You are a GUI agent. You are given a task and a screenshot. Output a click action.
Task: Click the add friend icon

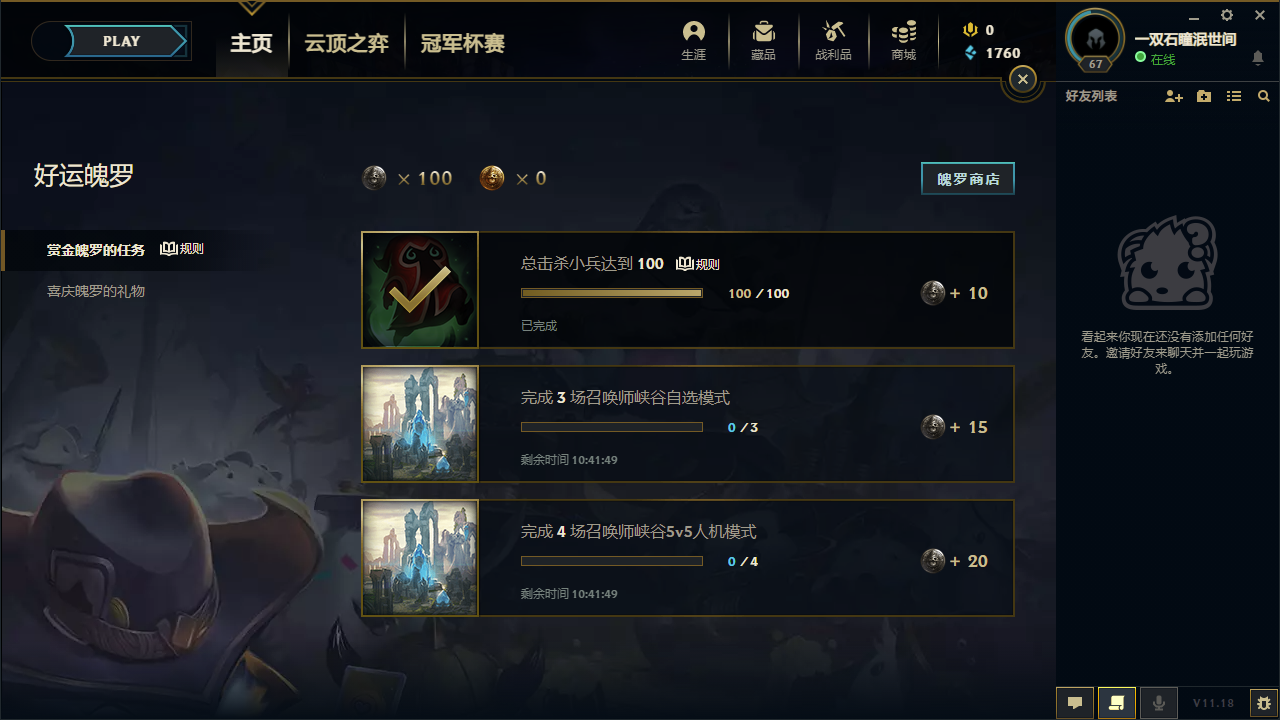pos(1174,96)
